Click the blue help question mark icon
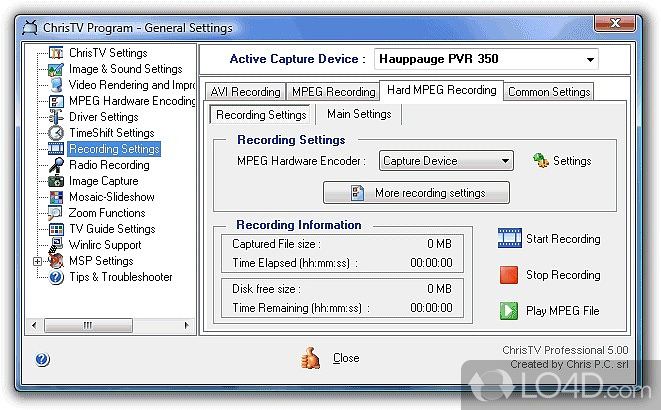The image size is (661, 410). 42,359
